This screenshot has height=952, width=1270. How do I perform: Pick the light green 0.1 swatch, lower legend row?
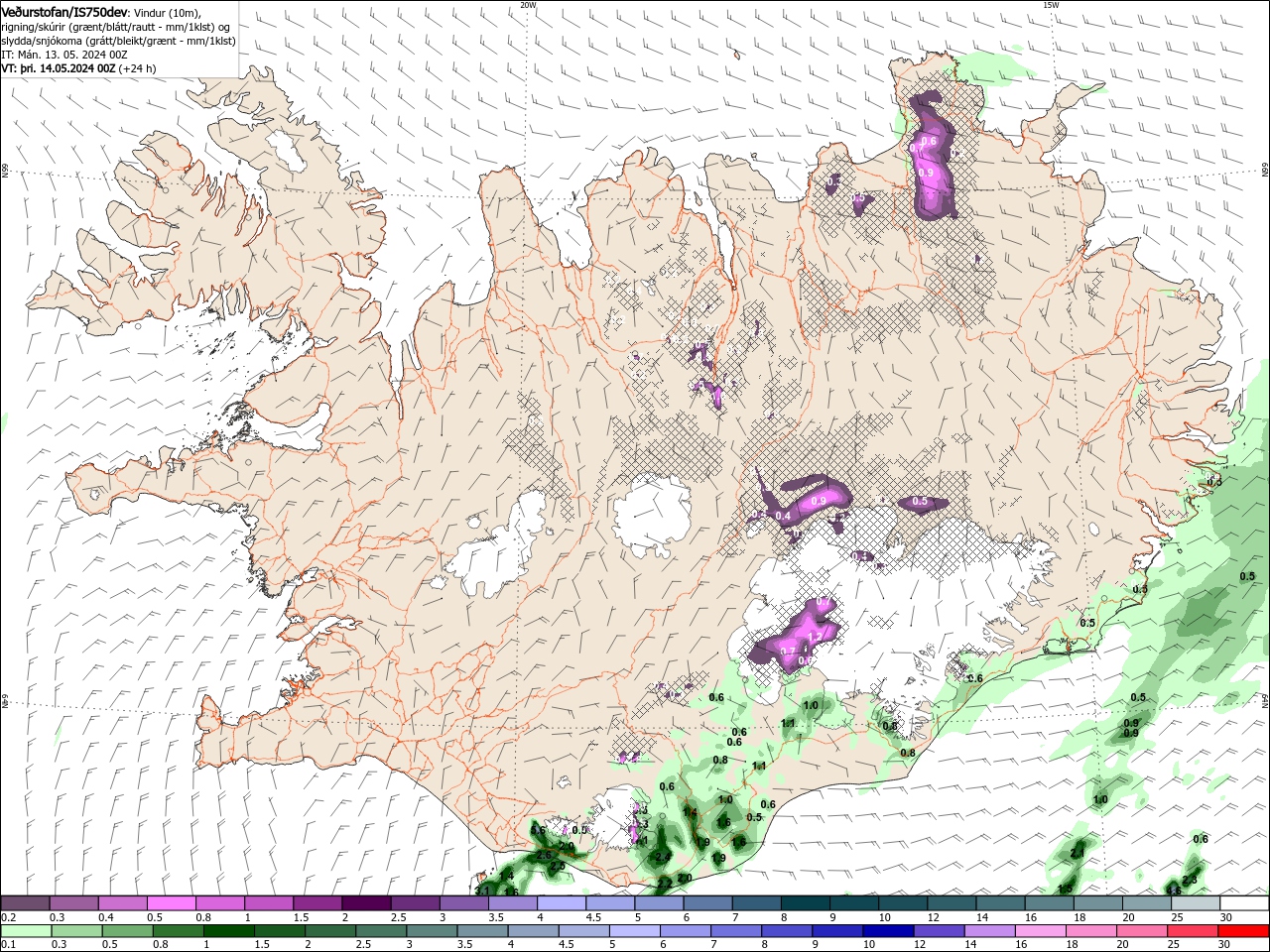click(25, 930)
